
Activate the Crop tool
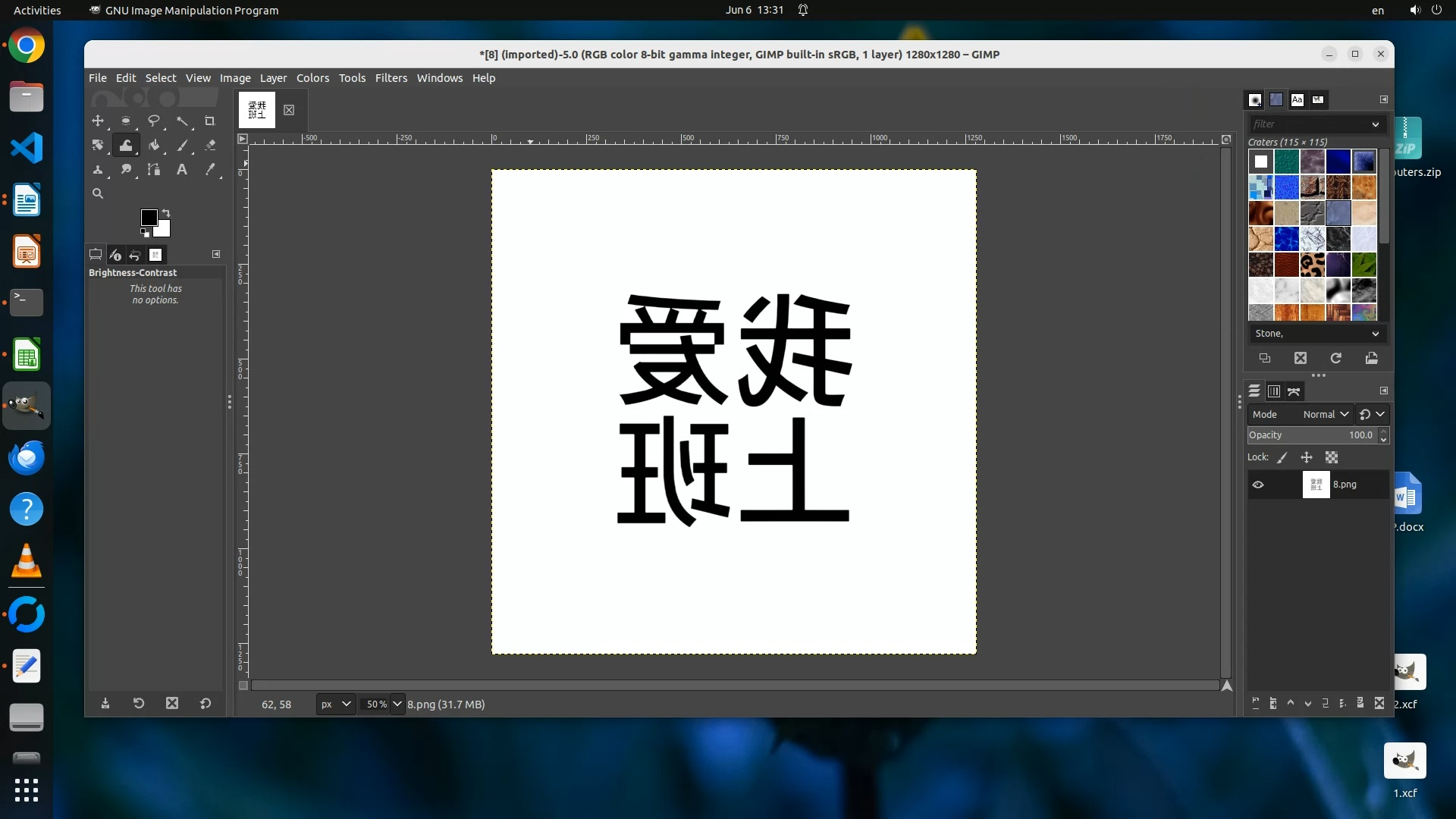pos(210,121)
